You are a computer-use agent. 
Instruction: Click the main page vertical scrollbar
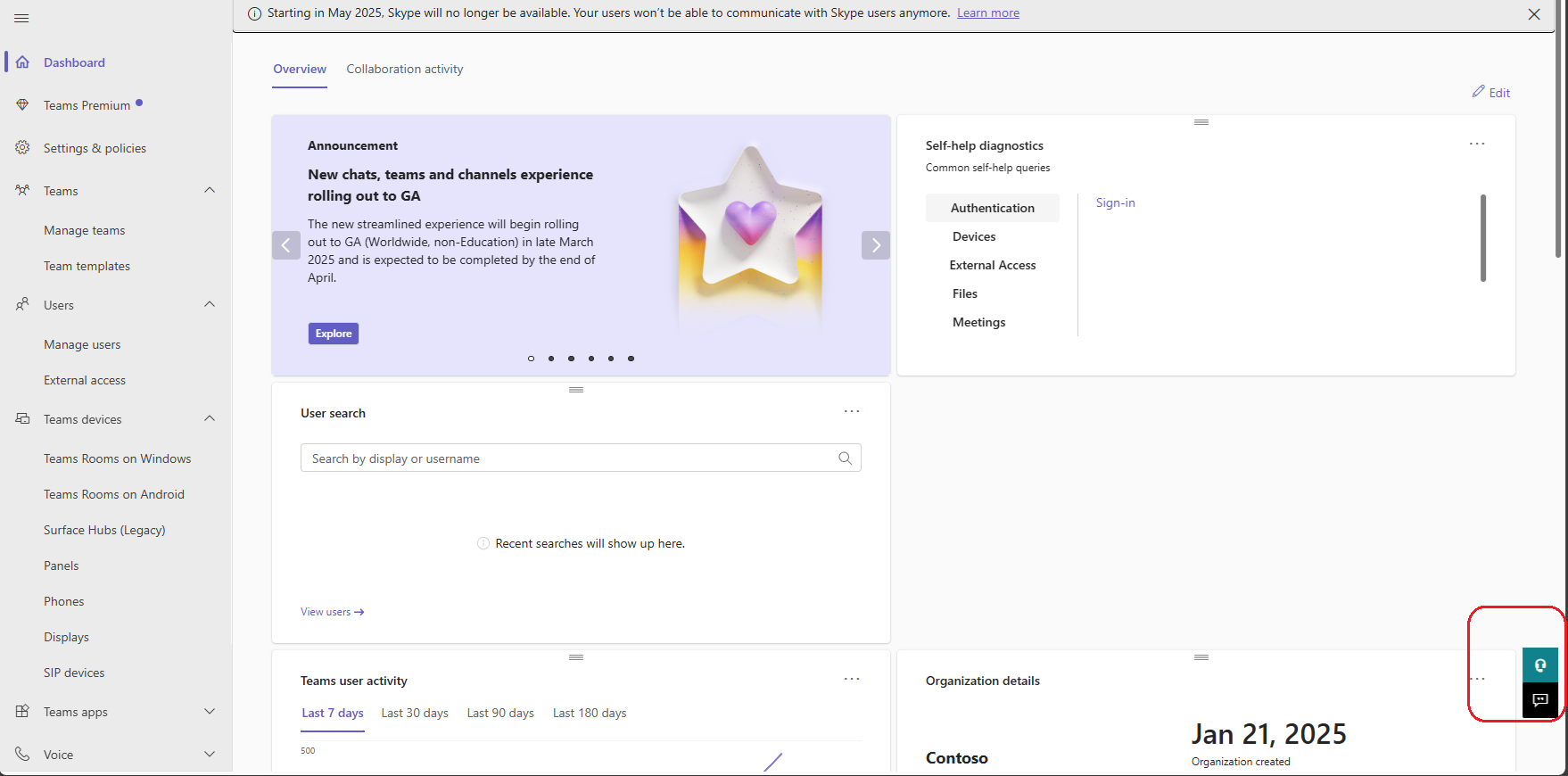1560,130
